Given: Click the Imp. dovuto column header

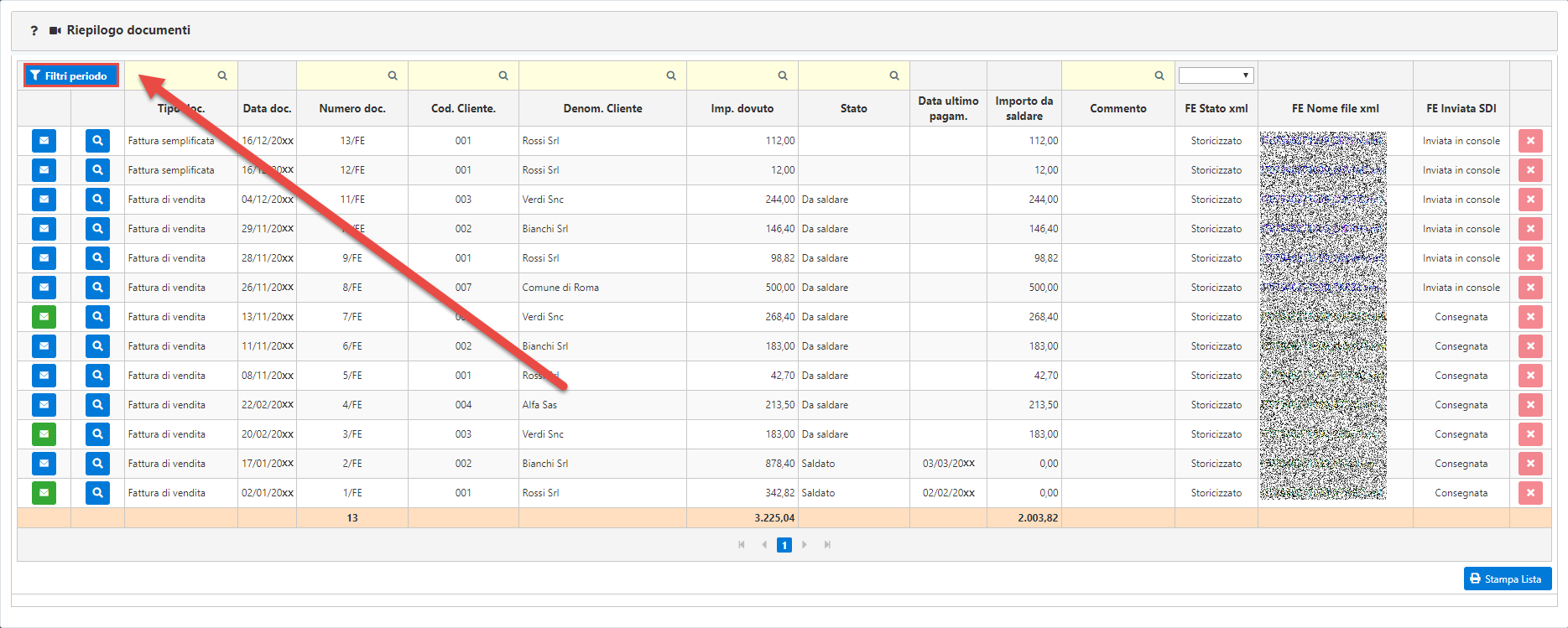Looking at the screenshot, I should [x=742, y=108].
